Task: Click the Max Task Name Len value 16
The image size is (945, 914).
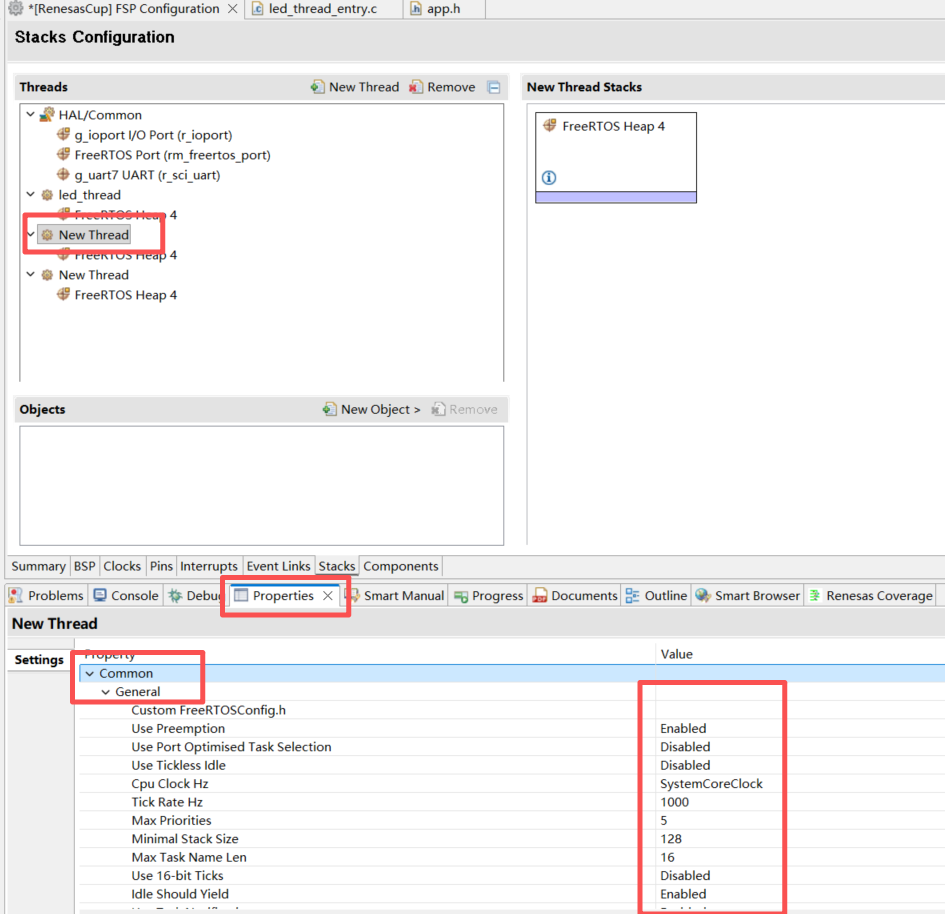Action: 667,857
